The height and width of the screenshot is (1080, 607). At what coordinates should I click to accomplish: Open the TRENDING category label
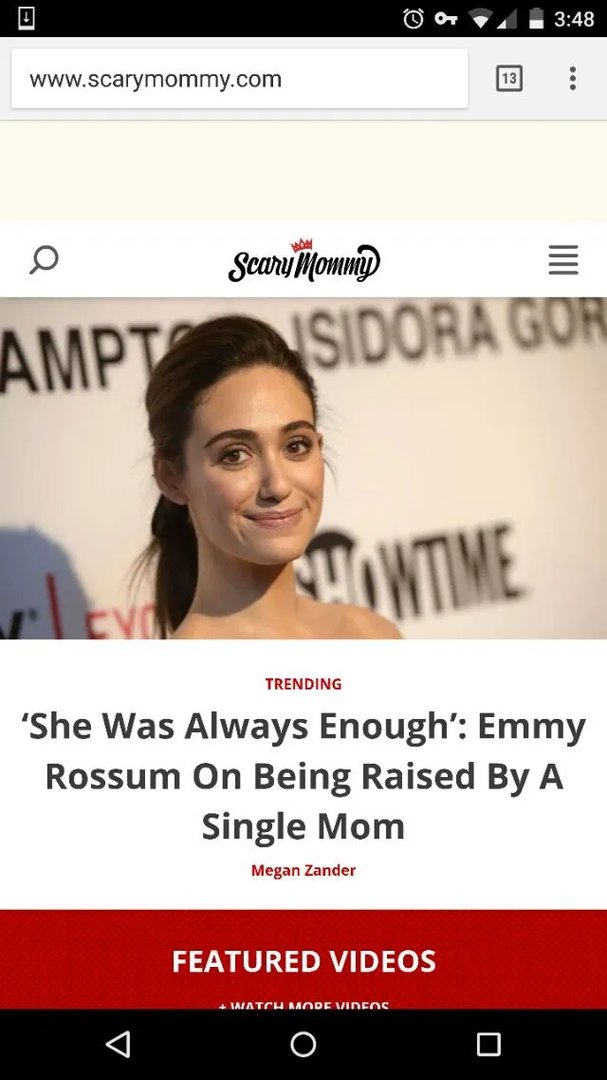click(303, 684)
